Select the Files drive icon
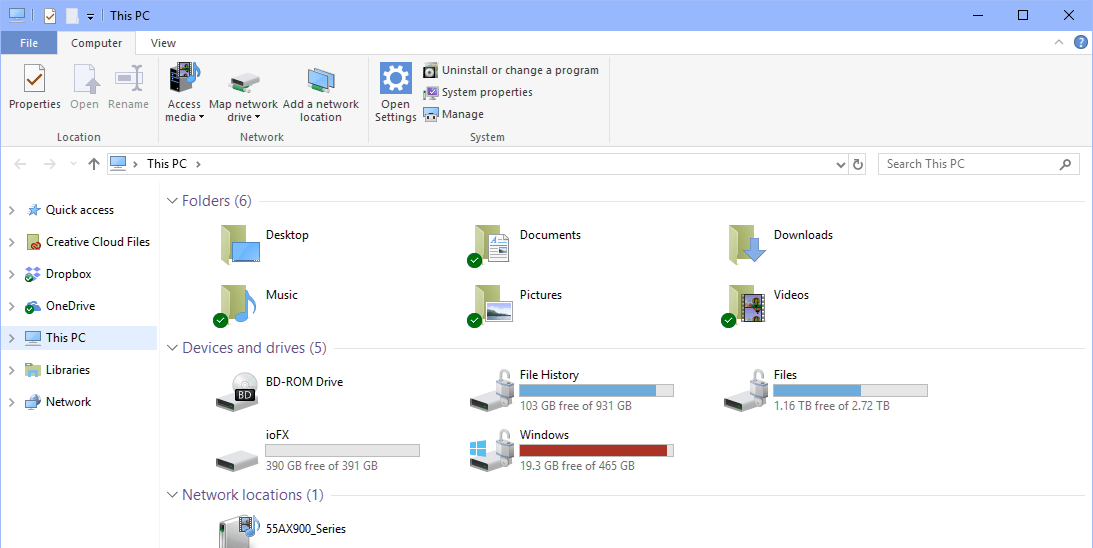This screenshot has height=548, width=1093. (x=746, y=392)
